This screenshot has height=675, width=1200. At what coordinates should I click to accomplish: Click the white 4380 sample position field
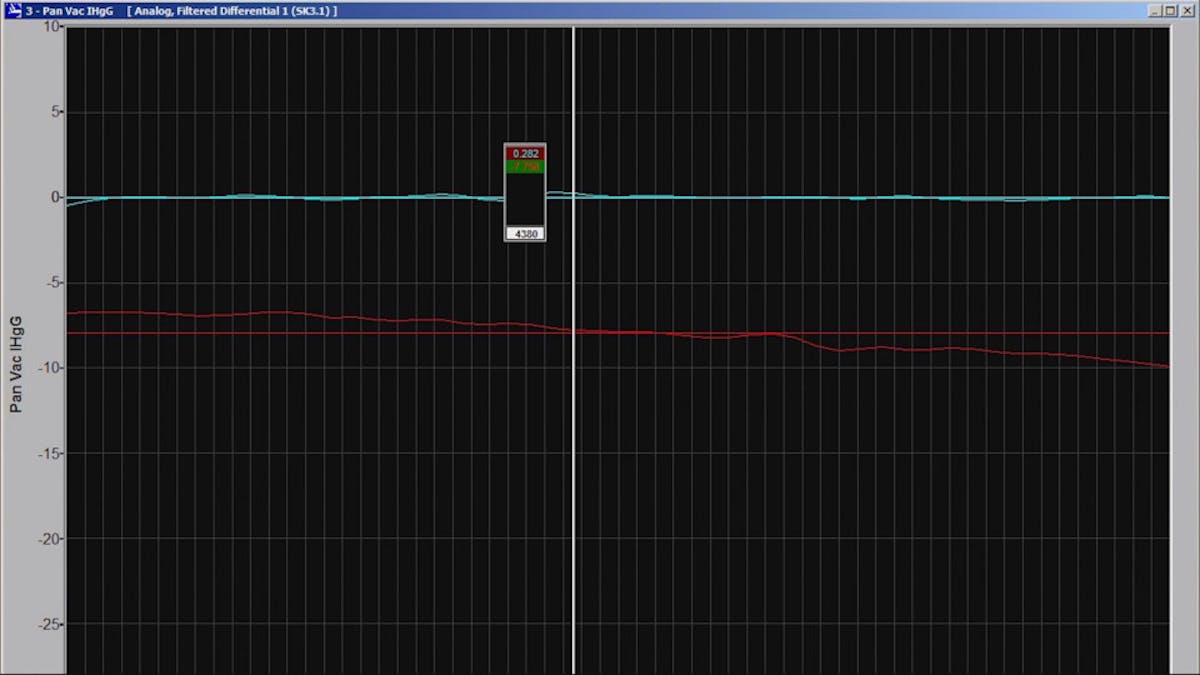coord(525,233)
